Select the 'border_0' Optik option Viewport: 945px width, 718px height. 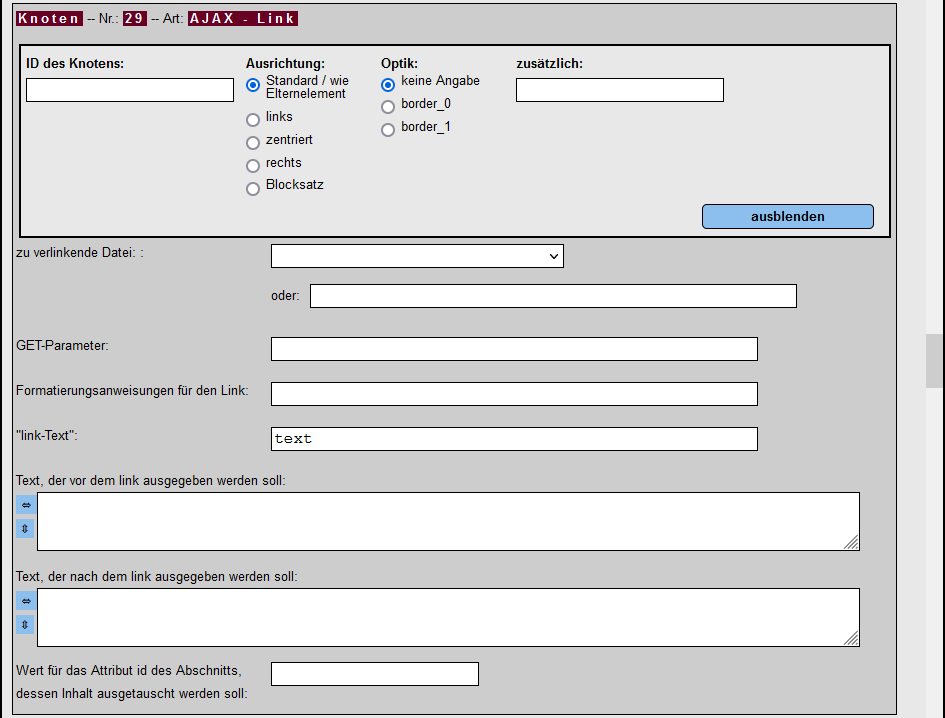click(388, 107)
